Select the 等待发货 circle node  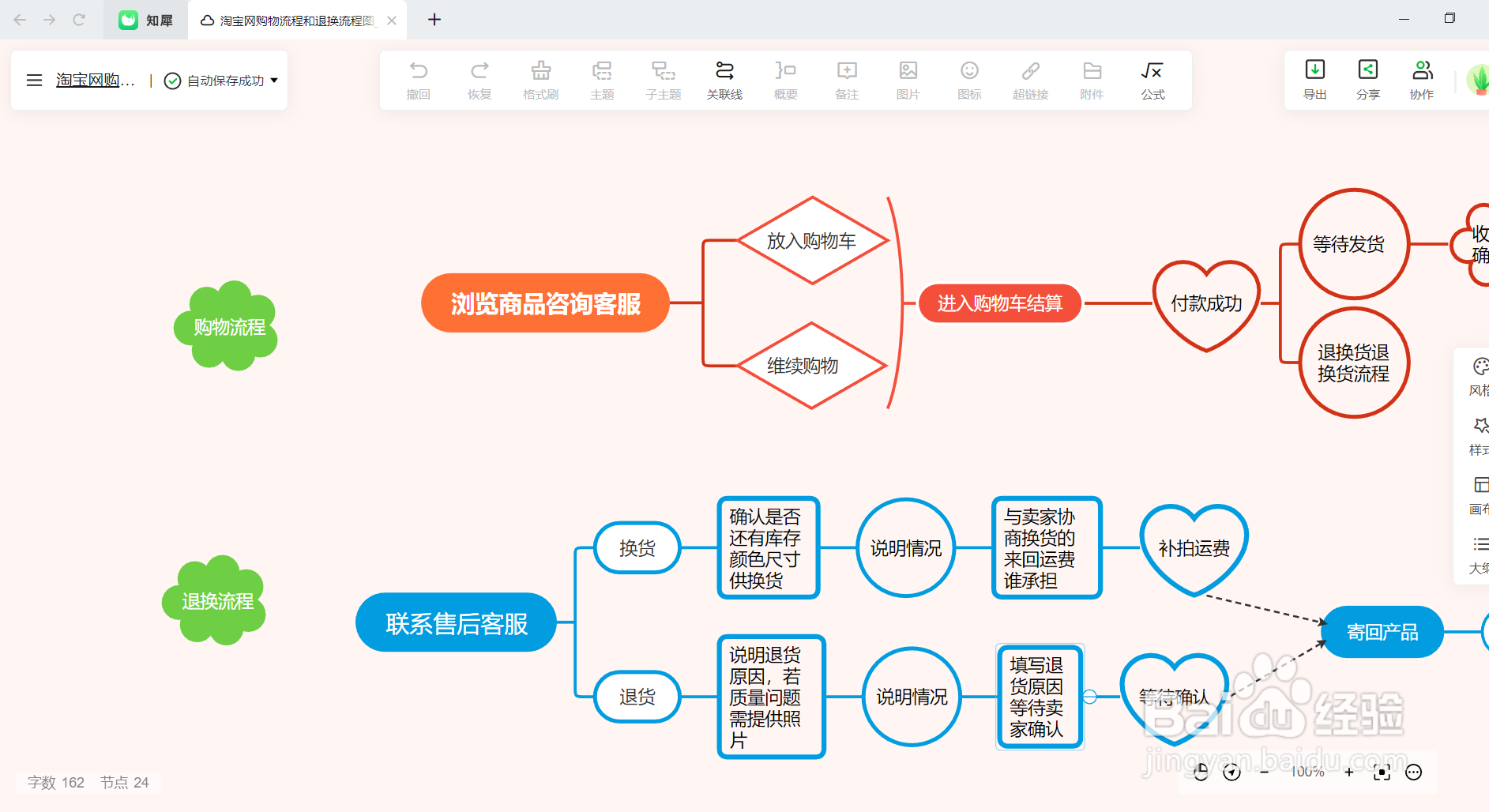tap(1354, 244)
